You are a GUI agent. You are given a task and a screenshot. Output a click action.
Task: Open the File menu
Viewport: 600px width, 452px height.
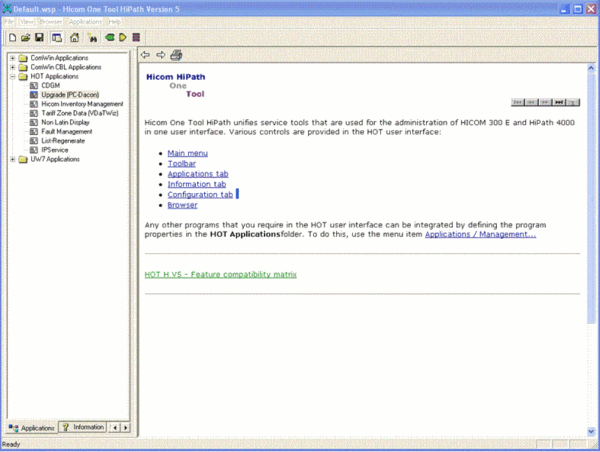click(x=9, y=21)
